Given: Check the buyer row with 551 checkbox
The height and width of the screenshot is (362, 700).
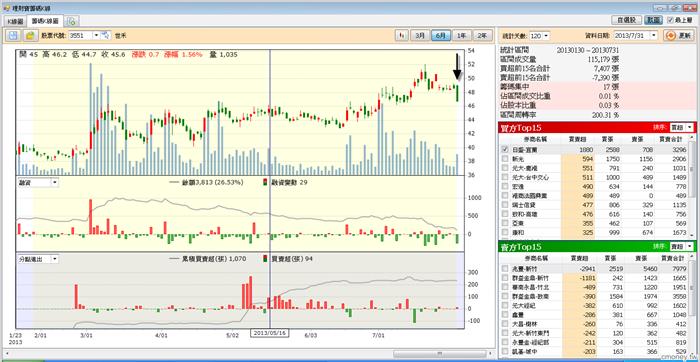Looking at the screenshot, I should click(x=505, y=168).
